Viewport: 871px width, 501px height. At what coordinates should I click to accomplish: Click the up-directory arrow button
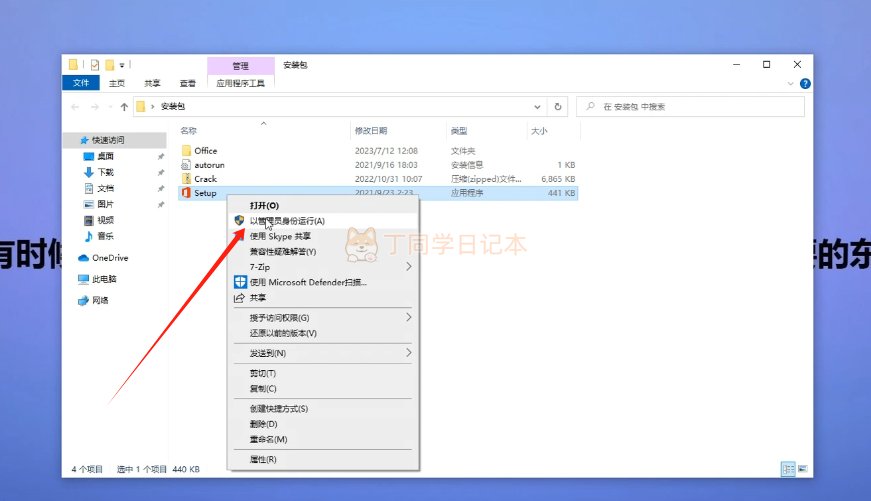point(123,106)
